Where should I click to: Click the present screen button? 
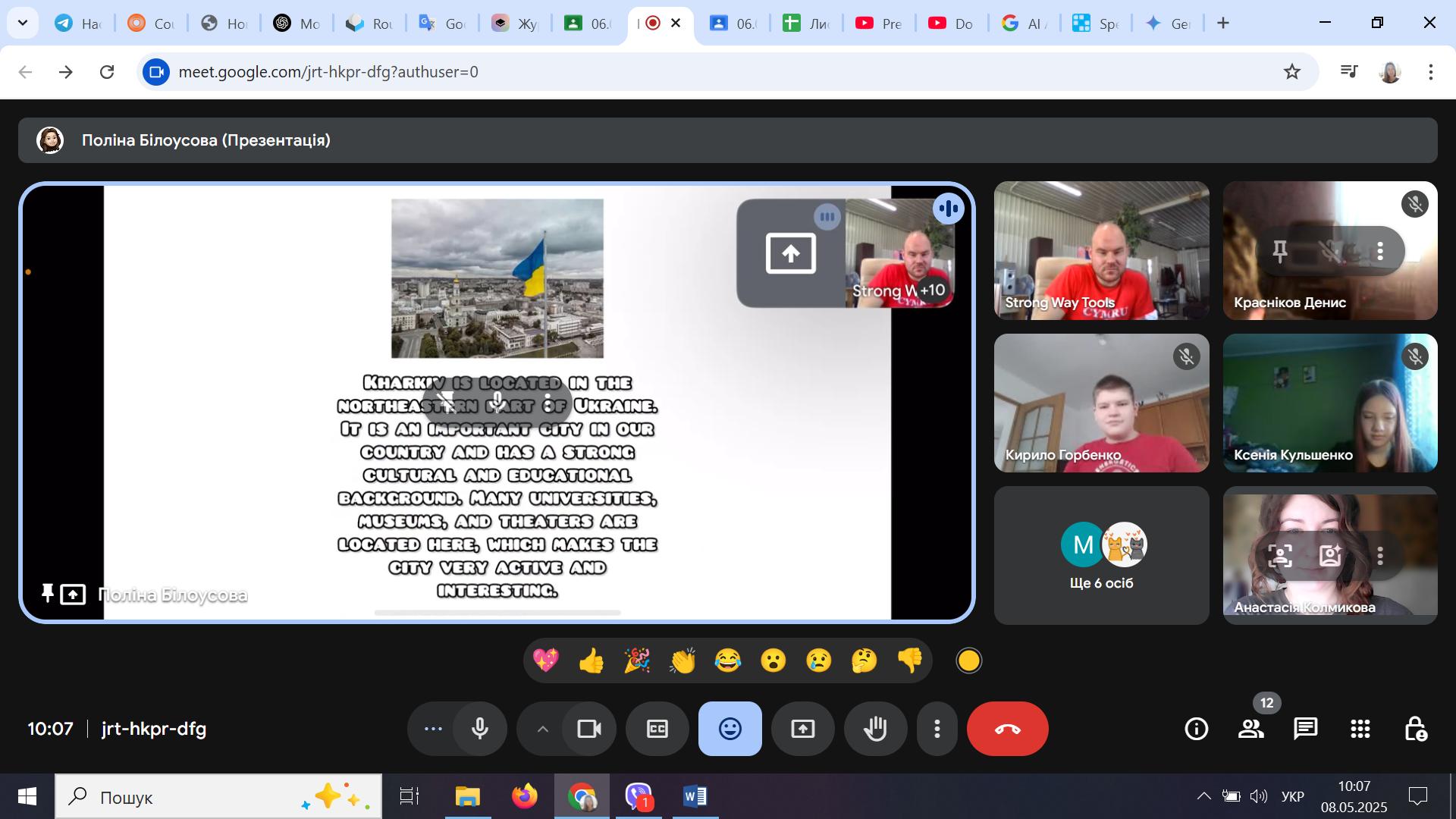pyautogui.click(x=802, y=729)
